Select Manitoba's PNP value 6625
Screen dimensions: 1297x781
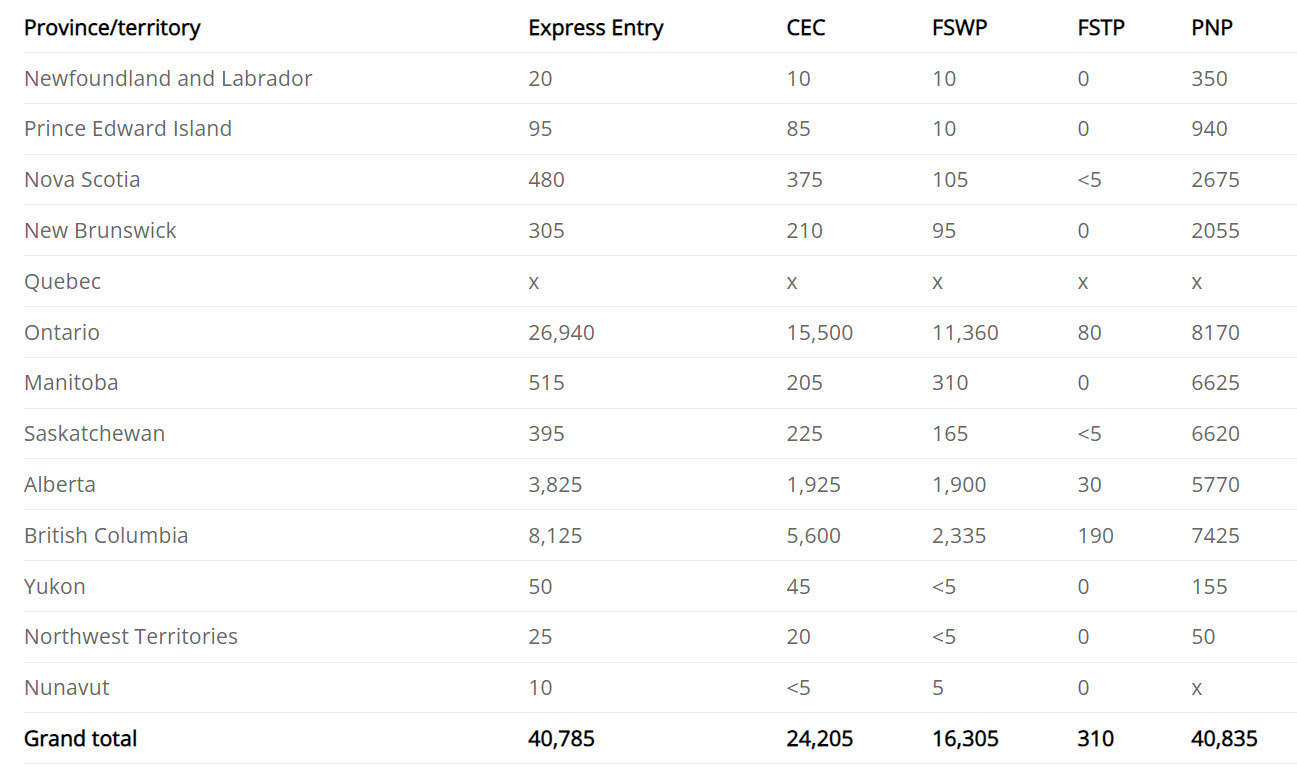coord(1215,383)
